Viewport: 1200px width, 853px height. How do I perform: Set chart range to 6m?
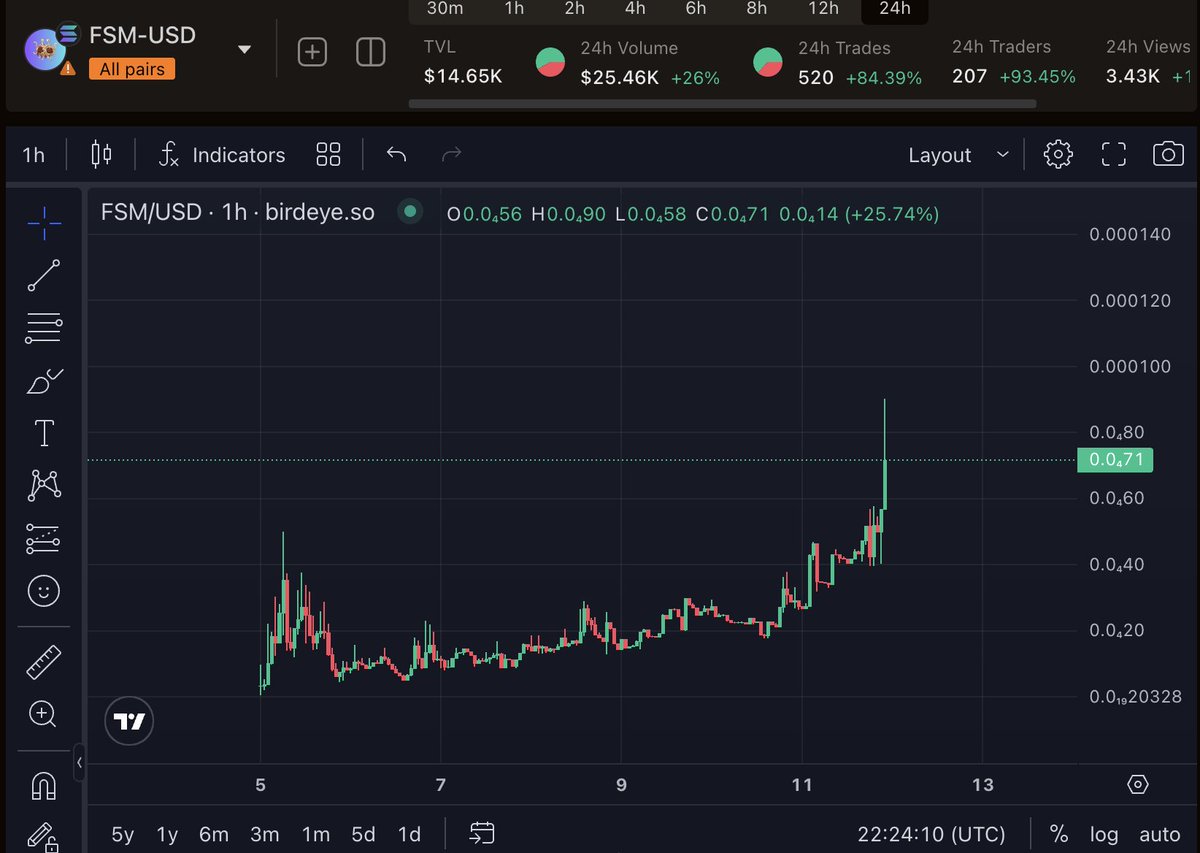[x=214, y=834]
